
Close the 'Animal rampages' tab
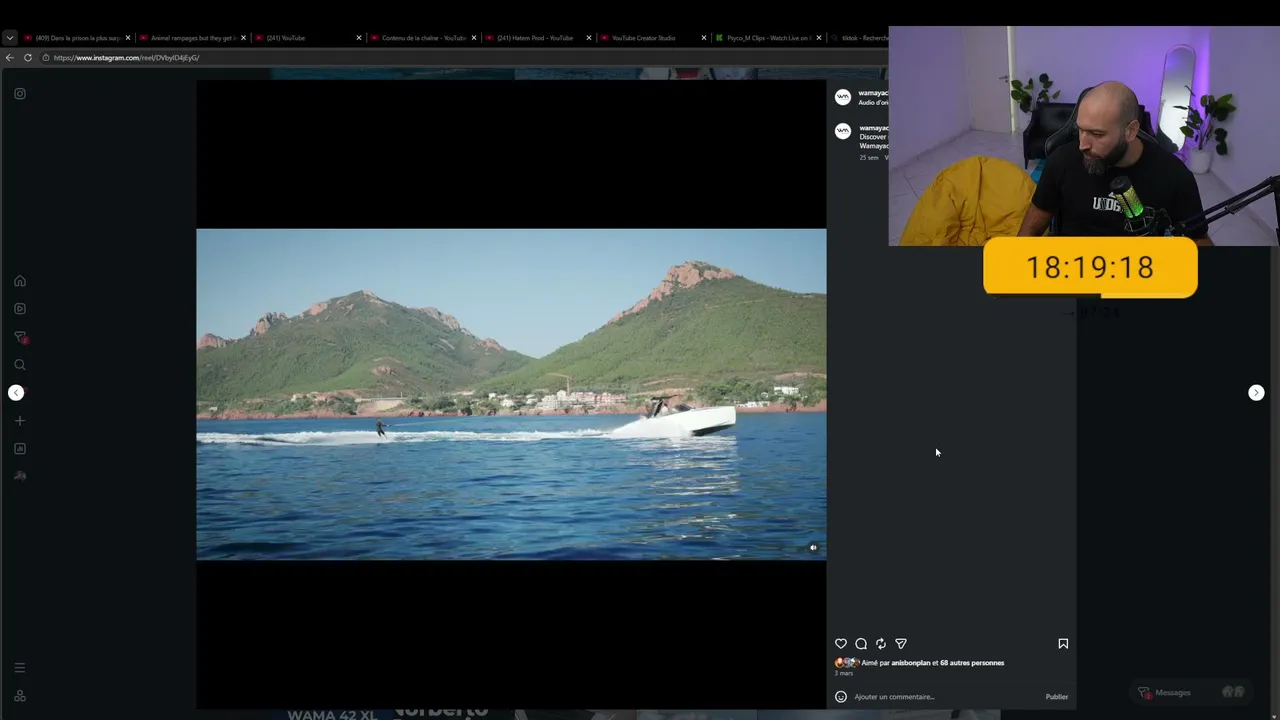[243, 38]
